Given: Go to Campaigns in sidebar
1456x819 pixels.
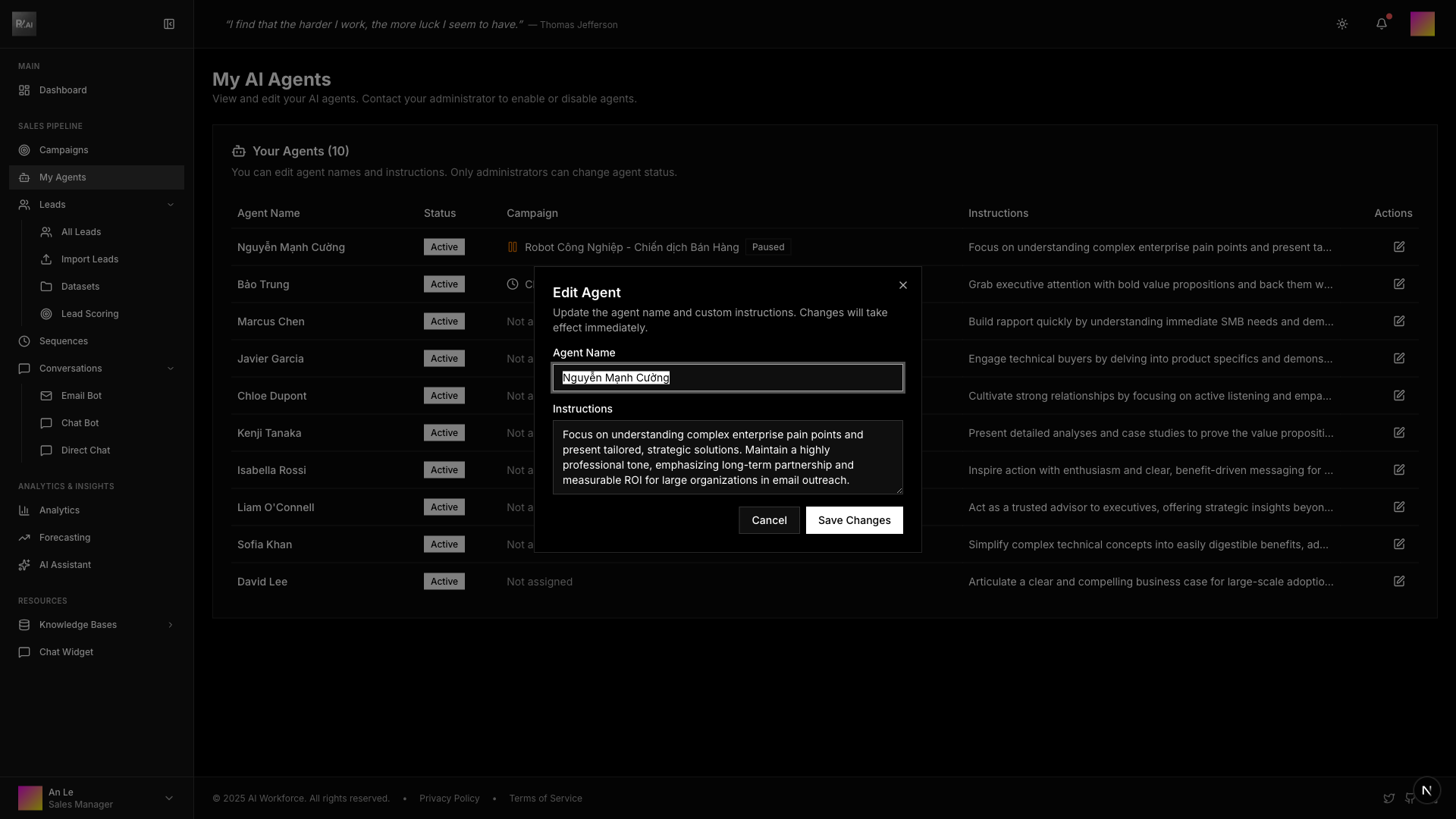Looking at the screenshot, I should tap(64, 150).
